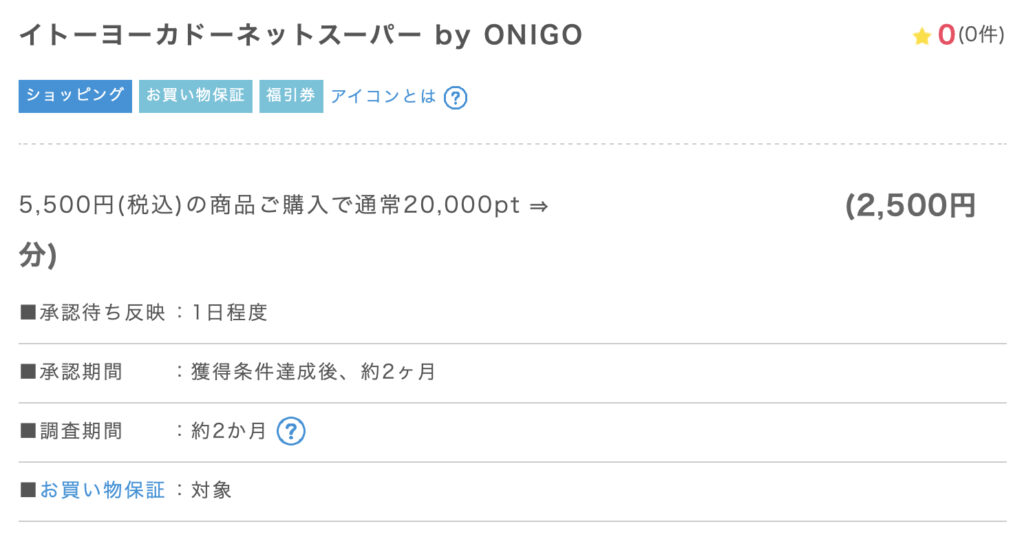Open the お買い物保証 link in details list
1024x544 pixels.
(103, 490)
